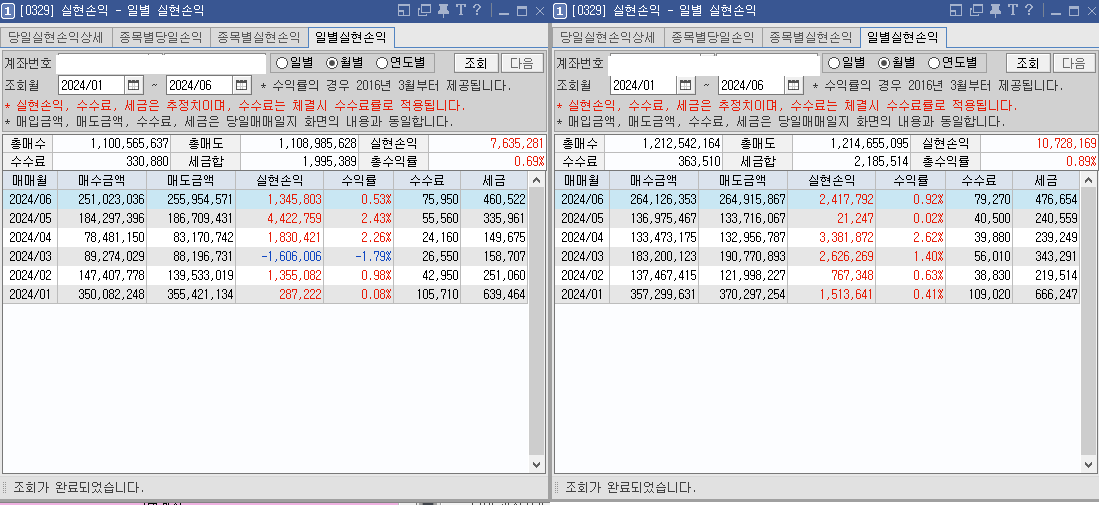Open font settings T icon in right window

1012,10
